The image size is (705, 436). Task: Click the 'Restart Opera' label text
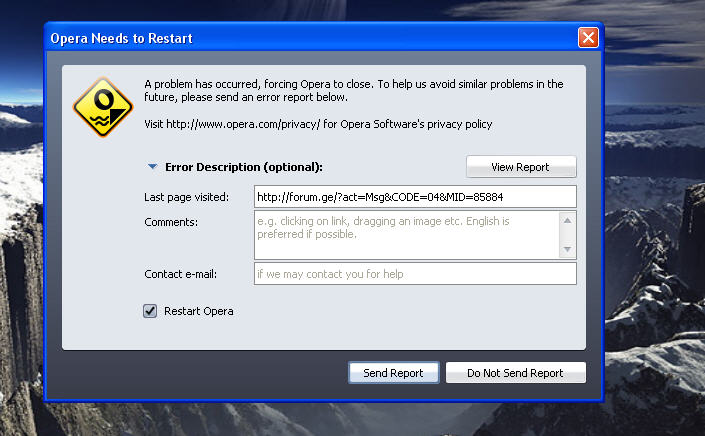(199, 311)
